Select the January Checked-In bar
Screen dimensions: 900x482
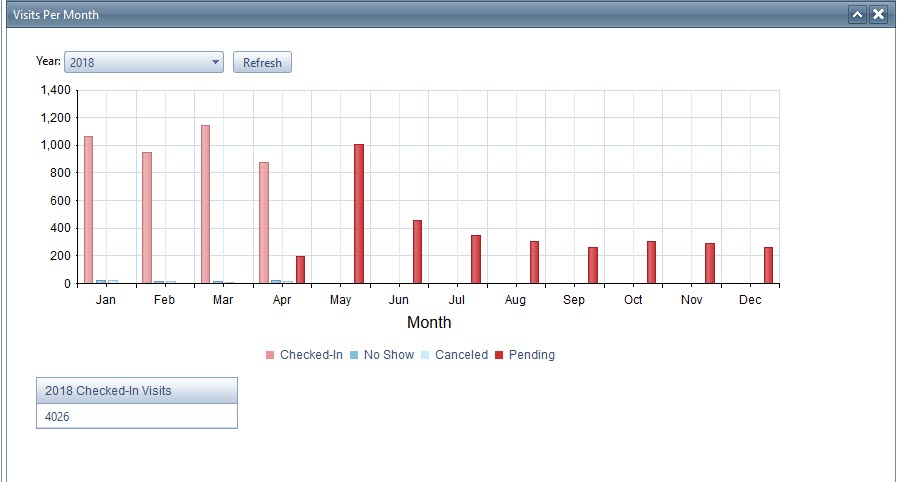point(88,210)
